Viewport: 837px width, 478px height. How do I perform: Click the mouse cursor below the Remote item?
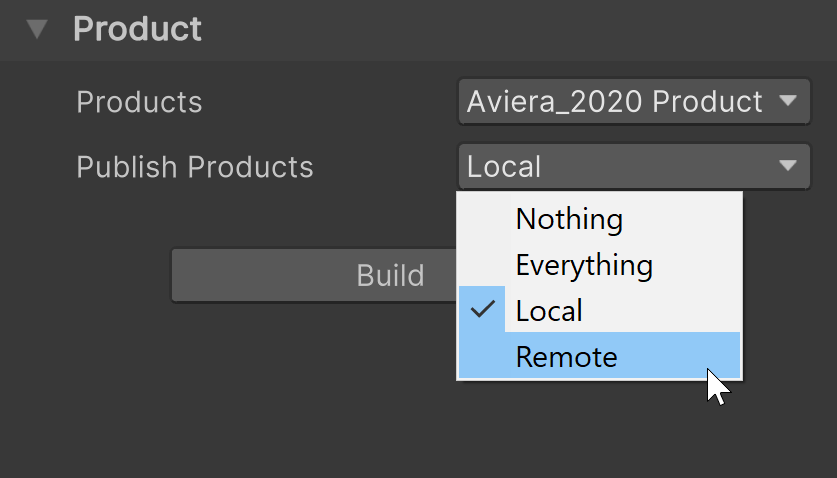717,386
